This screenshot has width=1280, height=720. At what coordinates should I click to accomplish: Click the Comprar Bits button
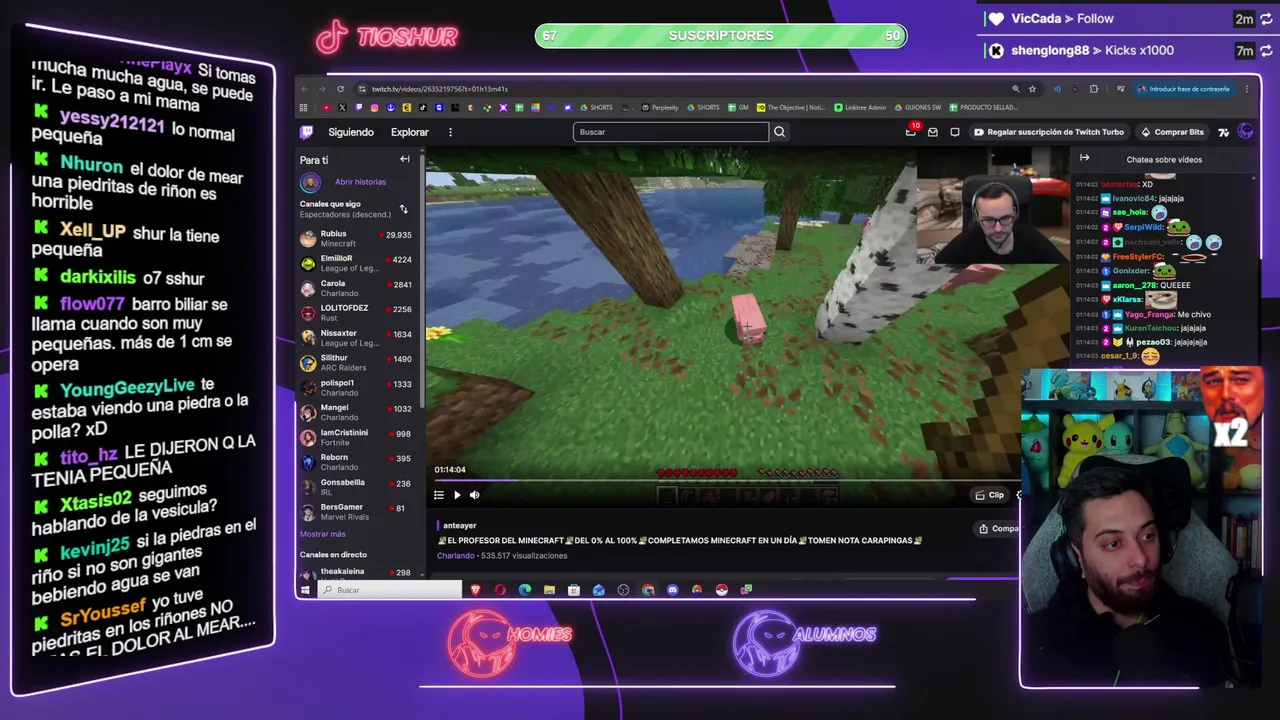pos(1172,132)
